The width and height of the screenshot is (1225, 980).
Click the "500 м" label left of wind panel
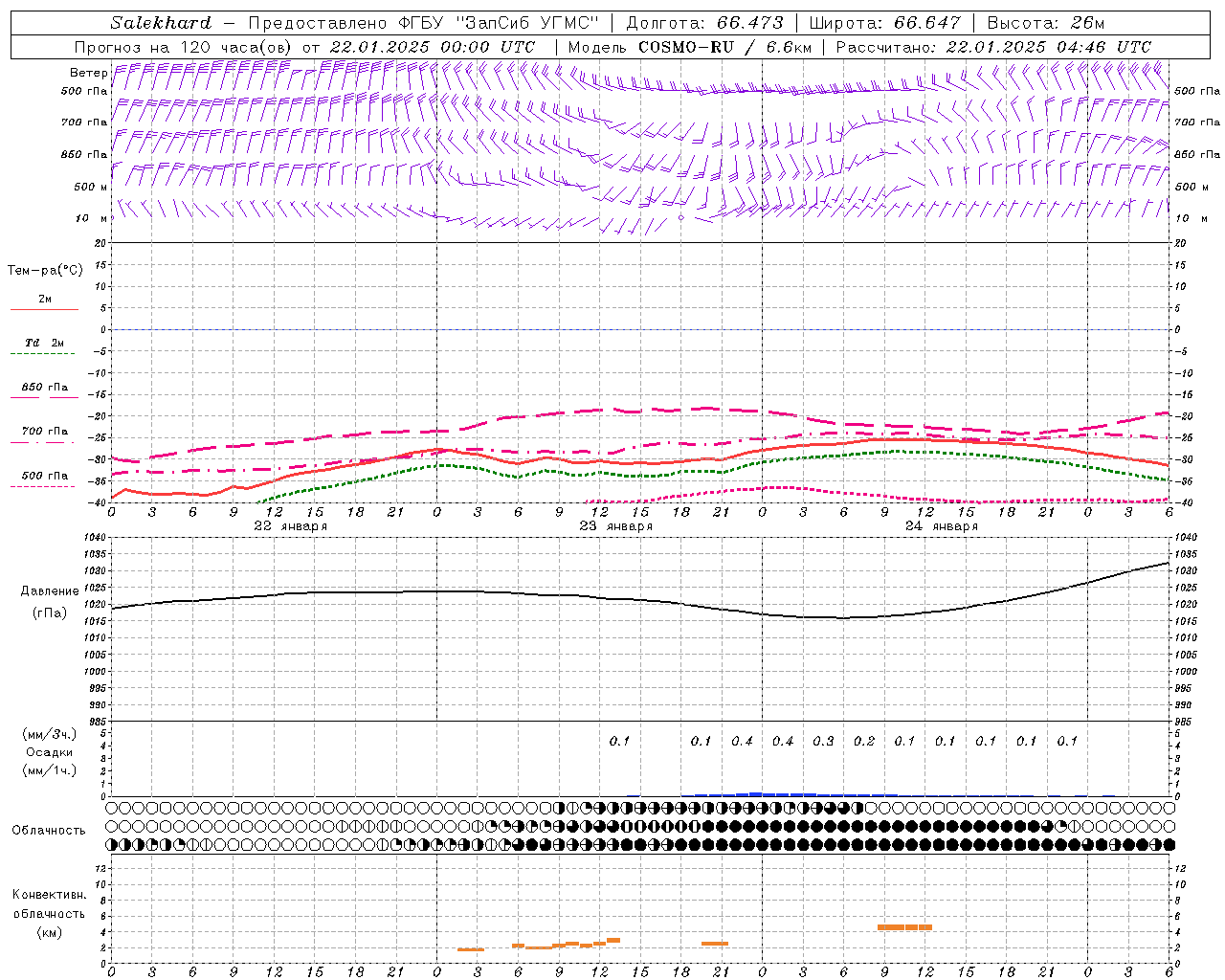coord(91,187)
